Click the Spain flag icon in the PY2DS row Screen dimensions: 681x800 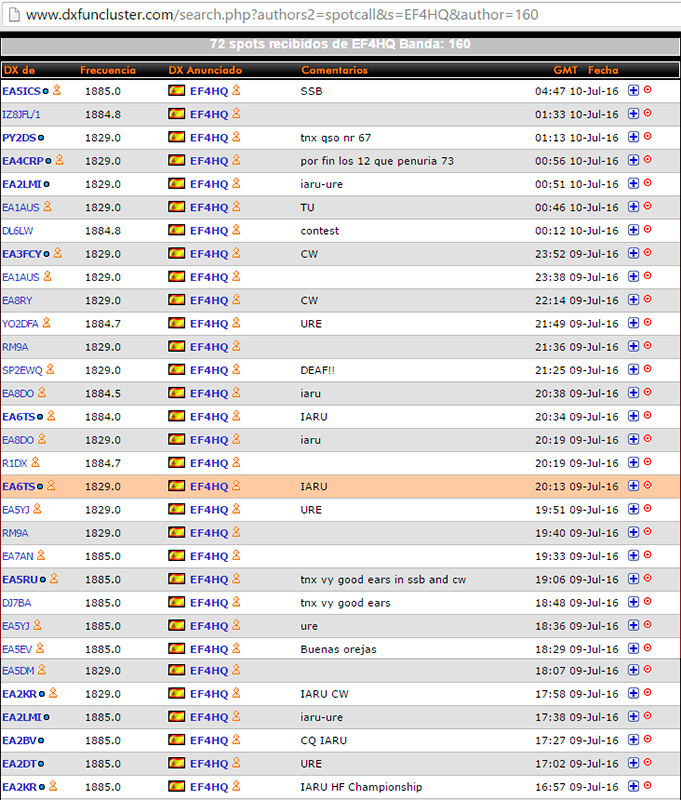point(176,137)
